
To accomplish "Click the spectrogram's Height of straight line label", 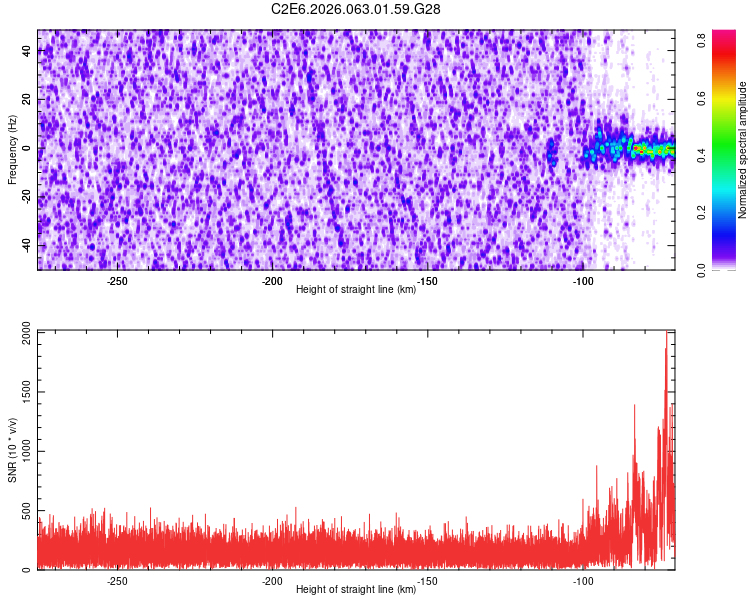I will [356, 289].
